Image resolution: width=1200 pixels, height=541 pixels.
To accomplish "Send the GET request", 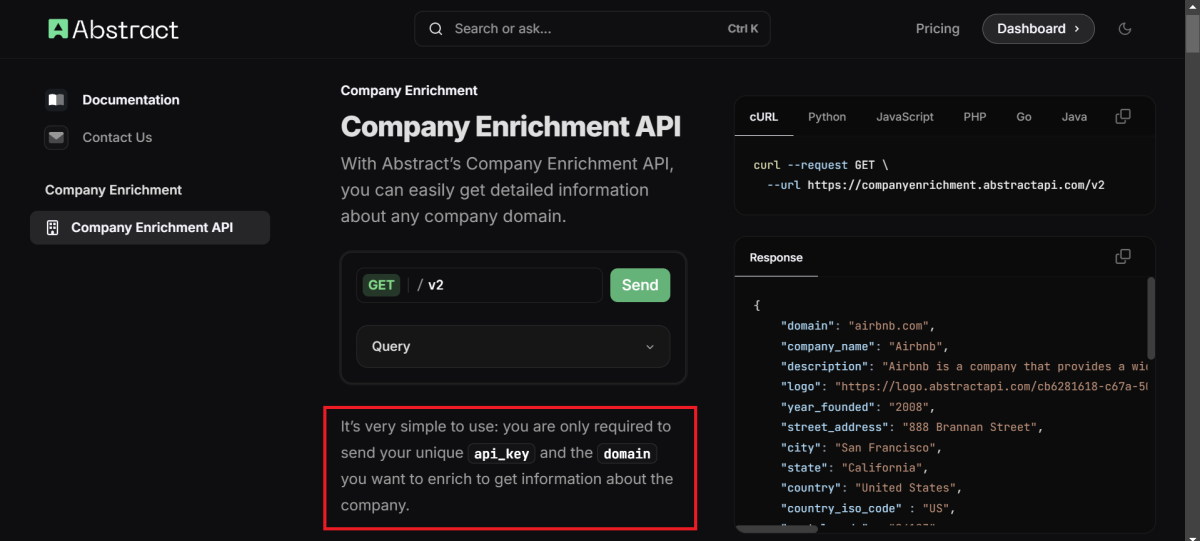I will [640, 285].
